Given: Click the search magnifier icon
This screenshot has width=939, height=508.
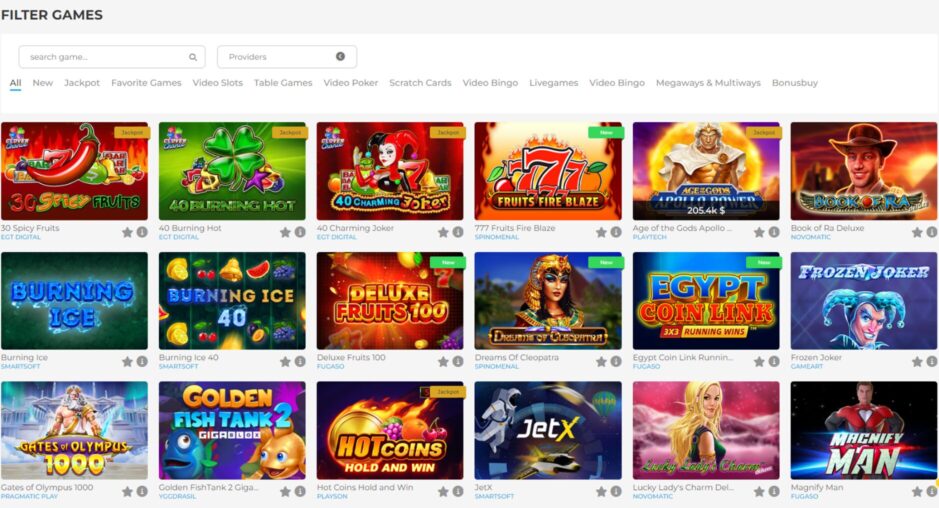Looking at the screenshot, I should [x=193, y=57].
